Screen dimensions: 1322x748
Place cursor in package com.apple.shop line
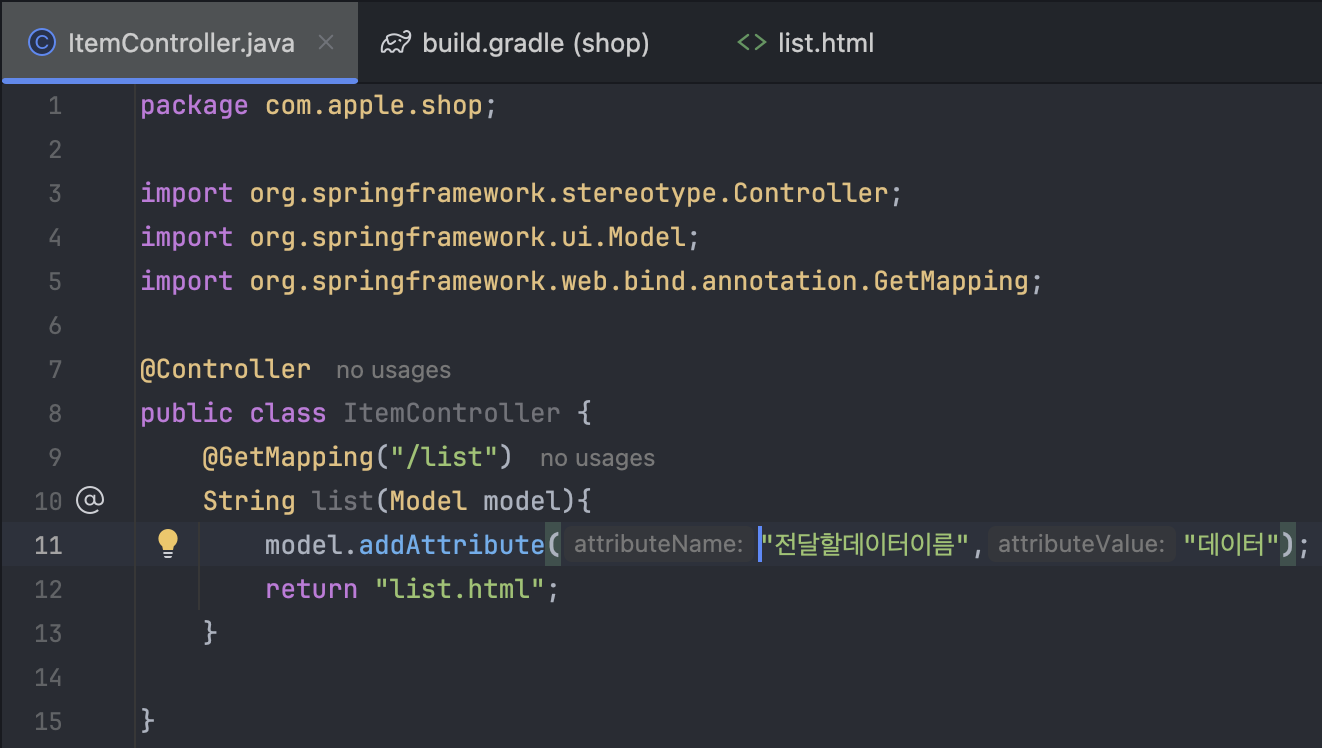(318, 105)
